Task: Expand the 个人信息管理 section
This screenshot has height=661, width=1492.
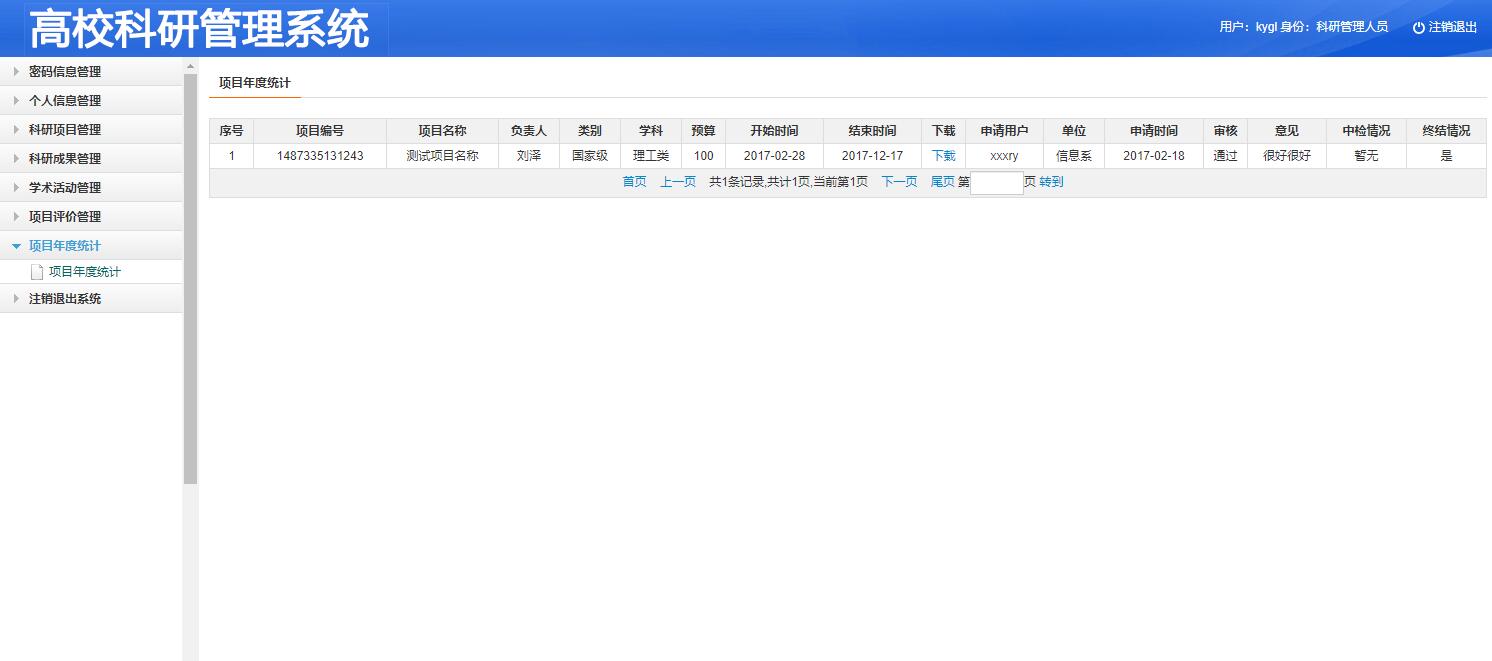Action: click(65, 101)
